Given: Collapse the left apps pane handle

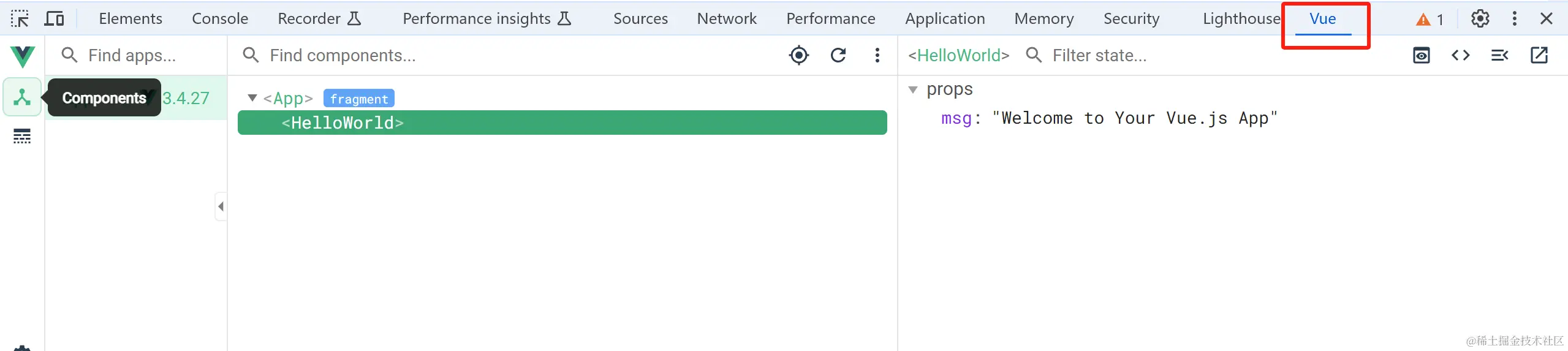Looking at the screenshot, I should coord(221,206).
